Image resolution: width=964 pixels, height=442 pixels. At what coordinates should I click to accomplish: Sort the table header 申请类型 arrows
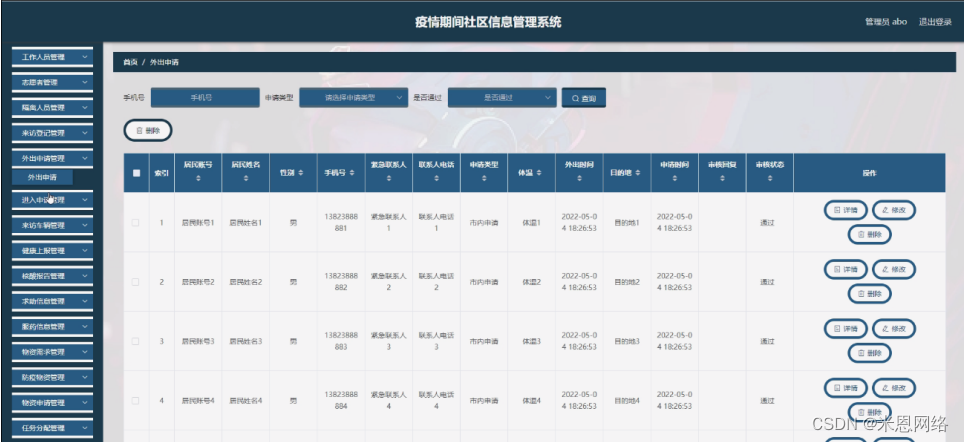coord(484,178)
